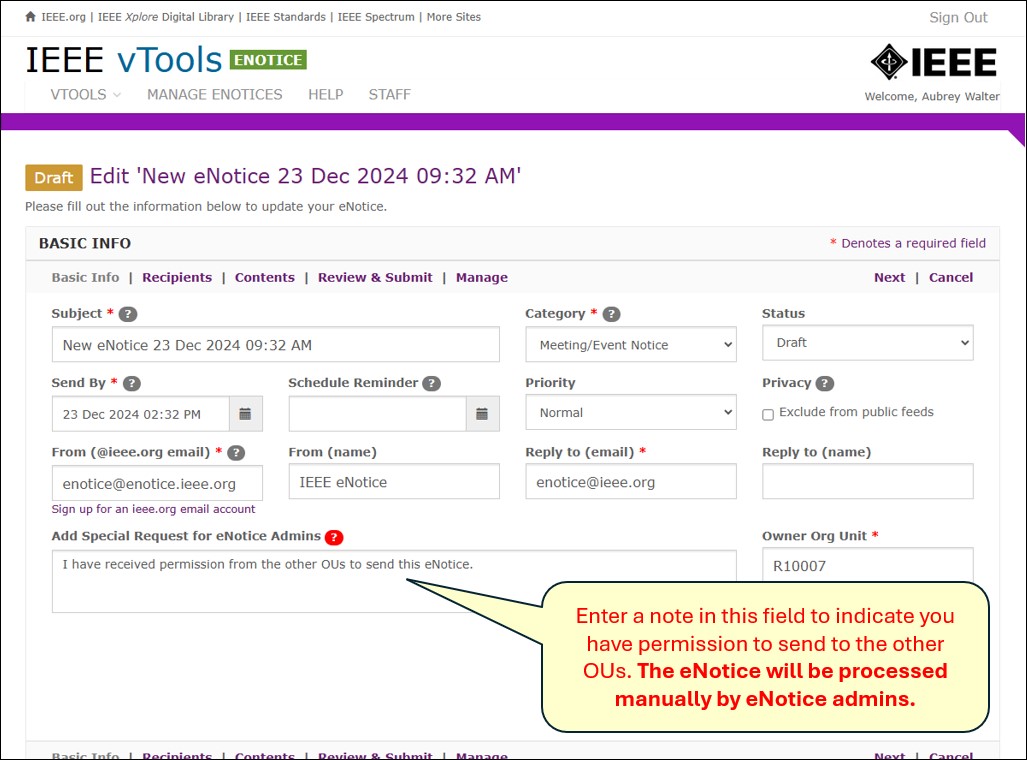Click the From (@ieee.org email) field
1027x760 pixels.
click(x=157, y=484)
